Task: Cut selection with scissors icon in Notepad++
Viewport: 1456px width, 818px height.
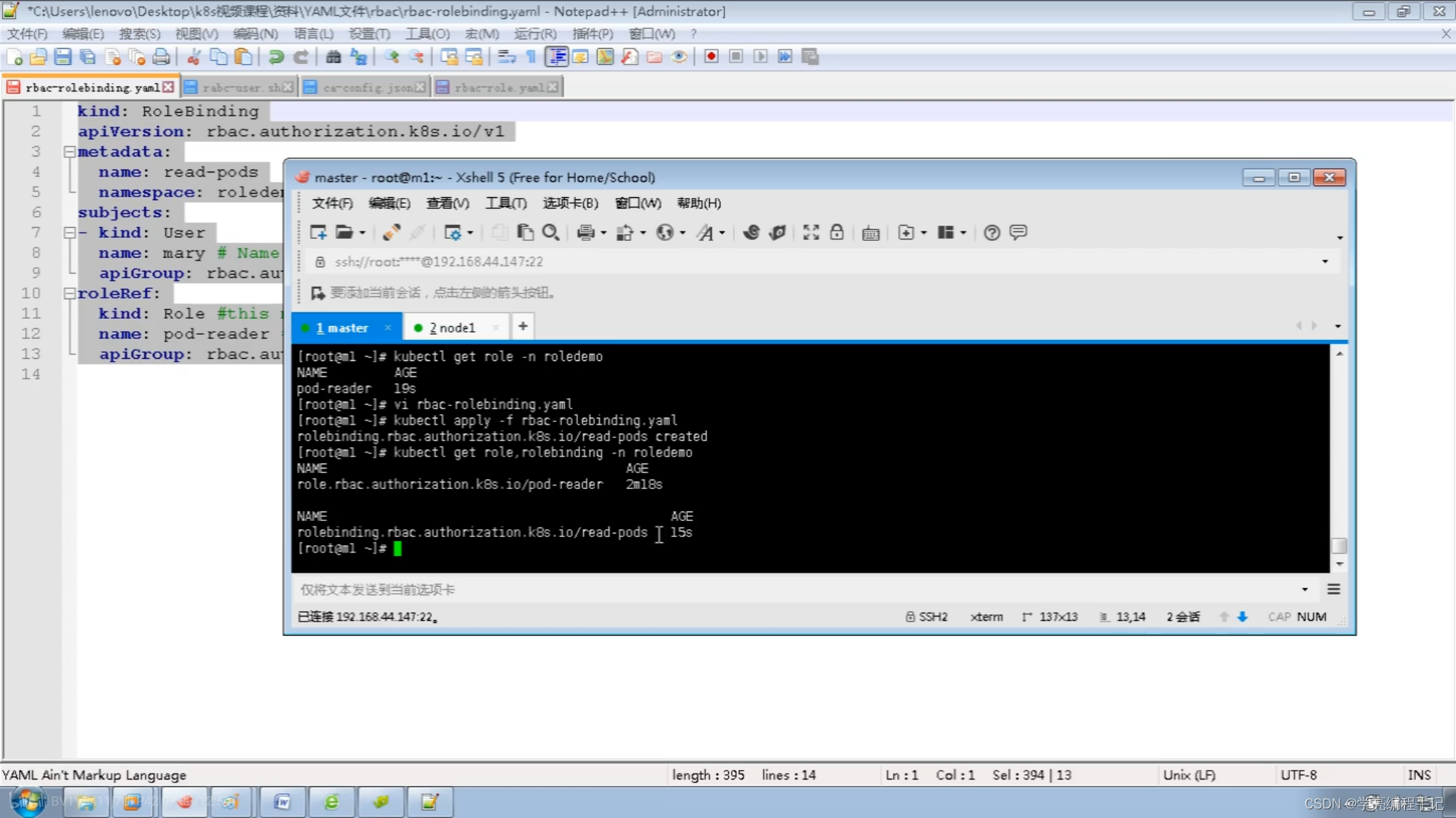Action: (x=194, y=57)
